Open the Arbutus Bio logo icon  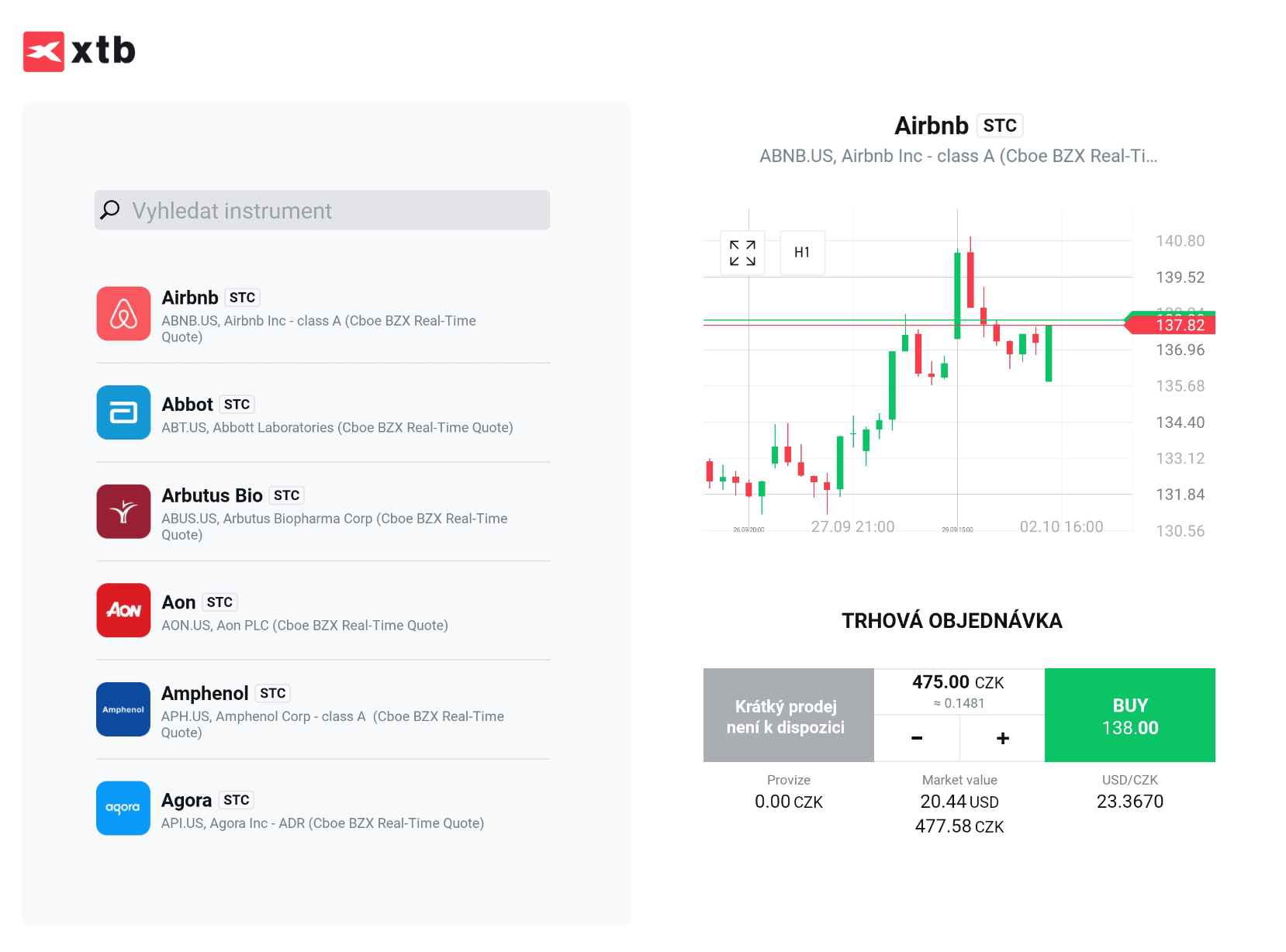(123, 512)
